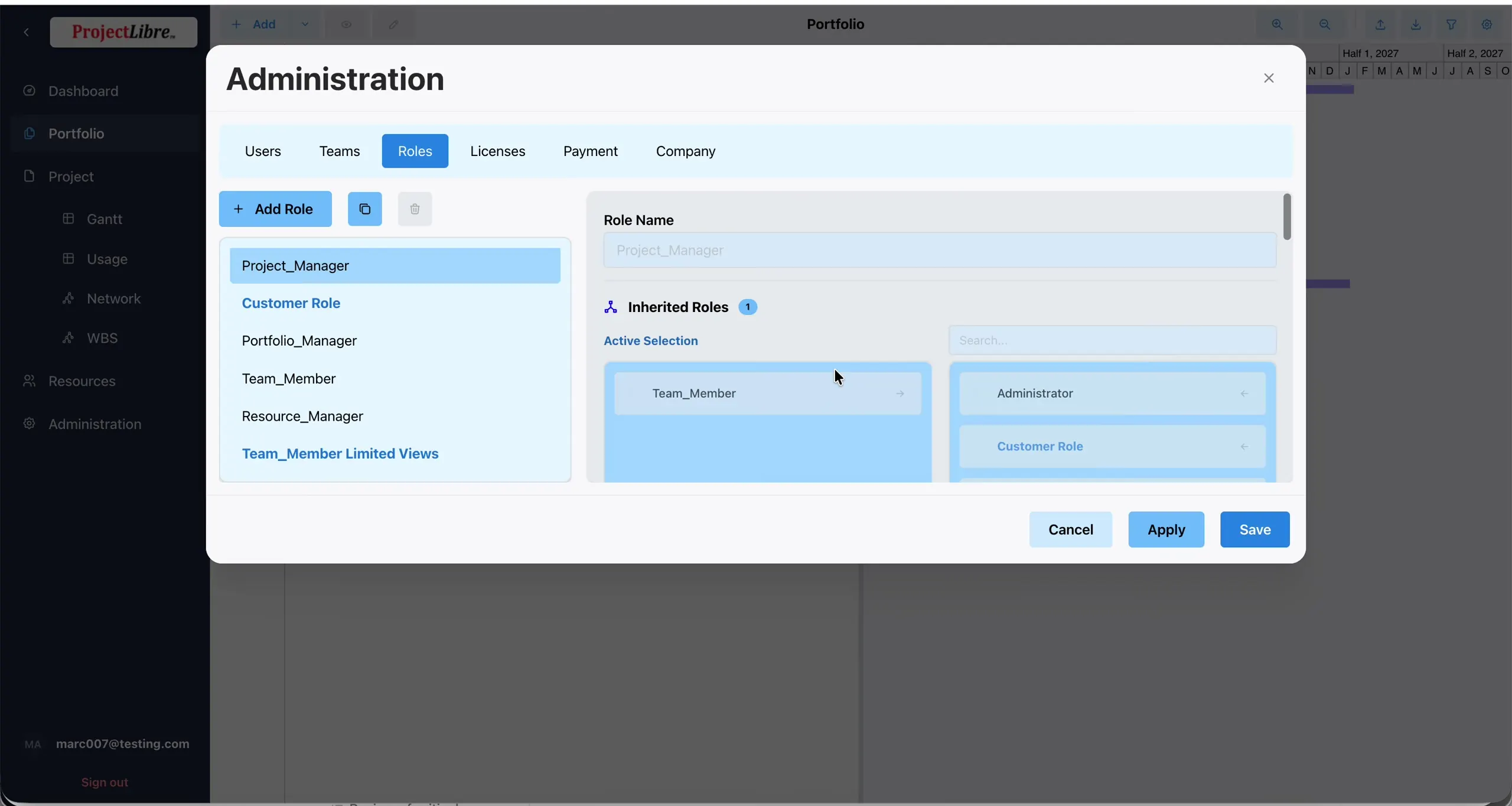The image size is (1512, 806).
Task: Open the filter funnel icon
Action: coord(1451,24)
